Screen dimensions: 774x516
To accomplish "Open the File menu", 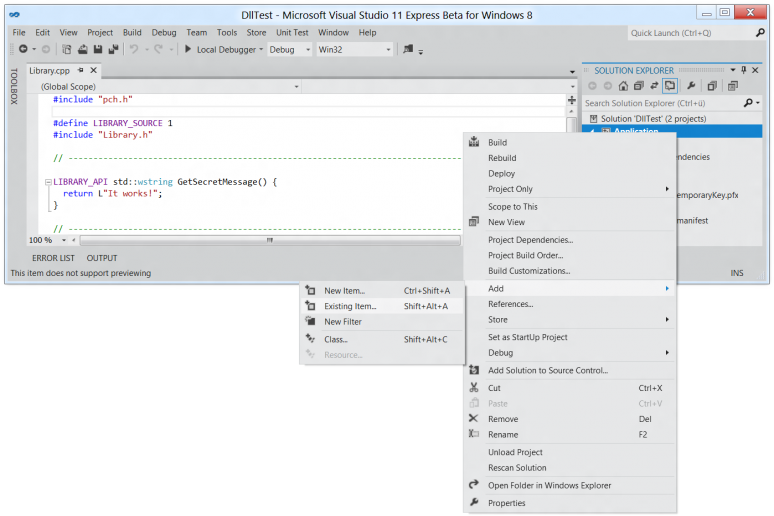I will click(19, 33).
